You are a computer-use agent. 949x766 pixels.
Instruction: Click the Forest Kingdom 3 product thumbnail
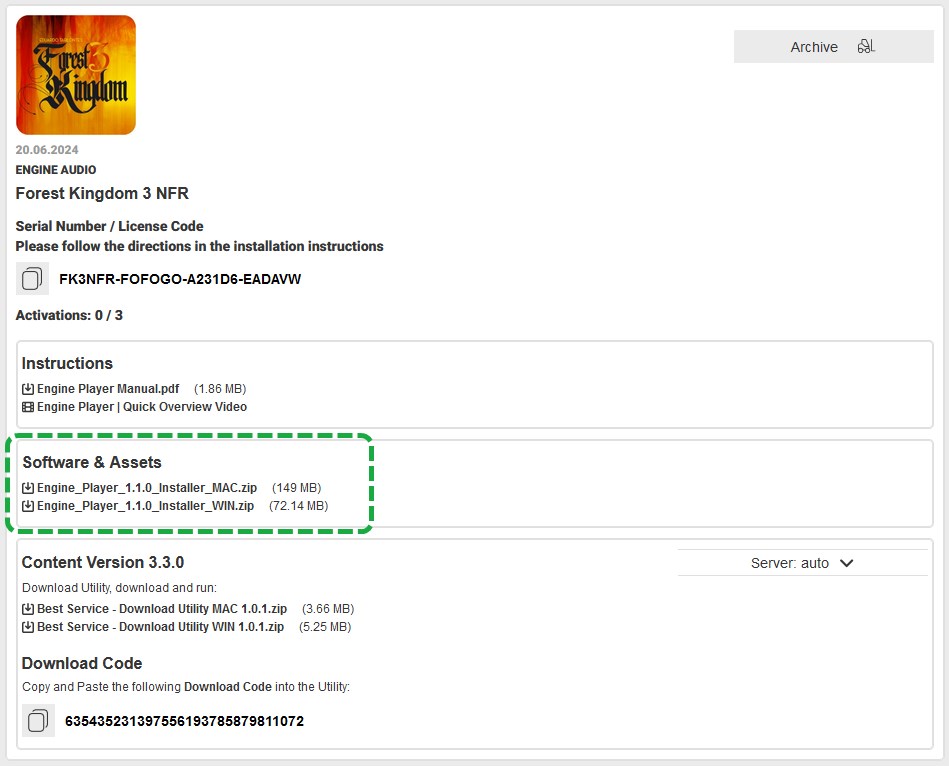coord(76,75)
